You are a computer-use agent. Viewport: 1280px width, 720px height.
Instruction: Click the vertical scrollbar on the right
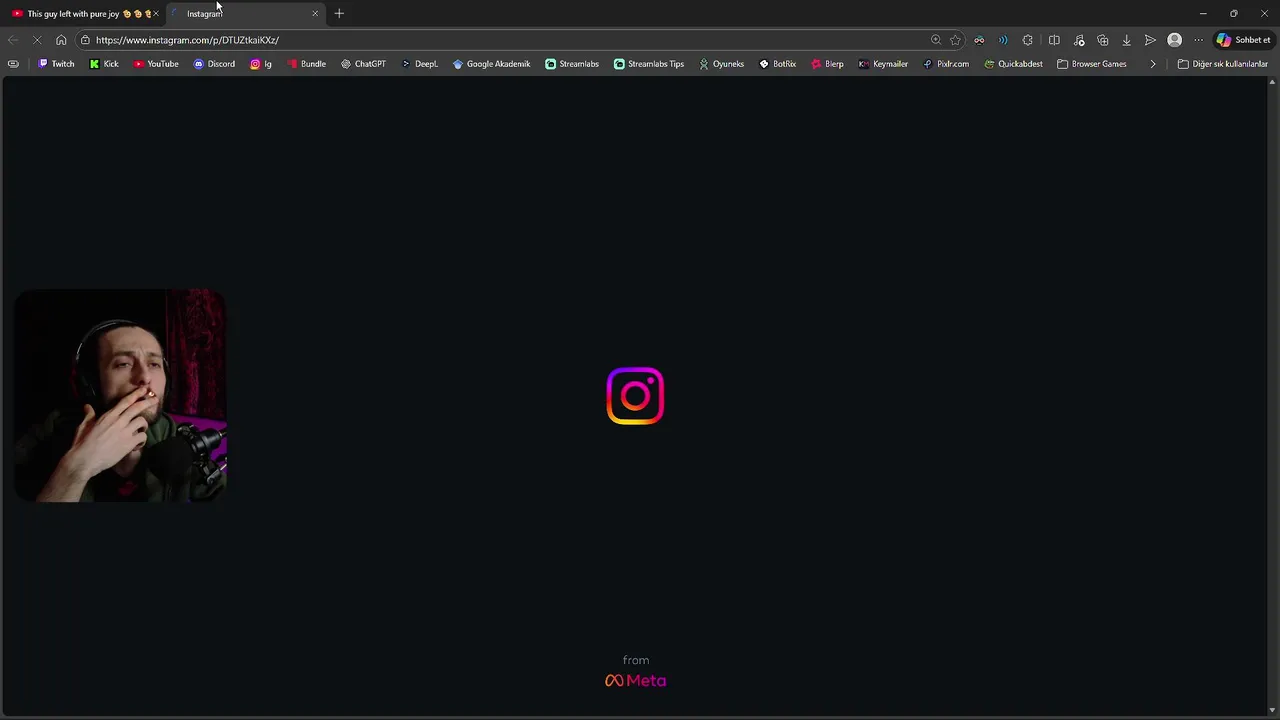coord(1274,395)
